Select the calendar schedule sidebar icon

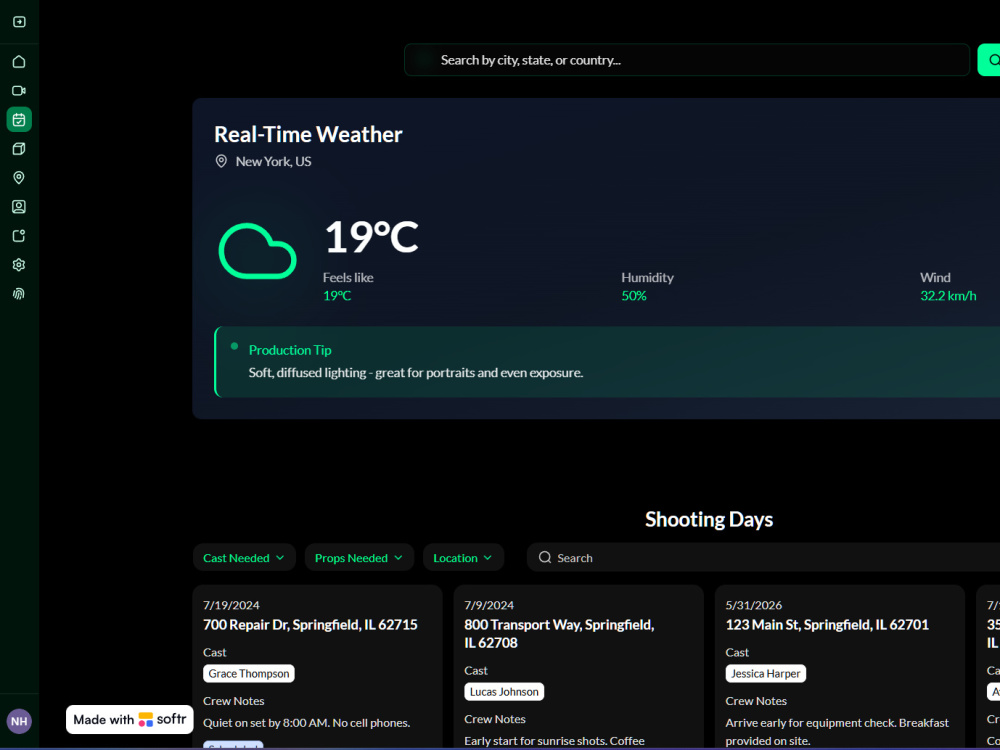(19, 119)
